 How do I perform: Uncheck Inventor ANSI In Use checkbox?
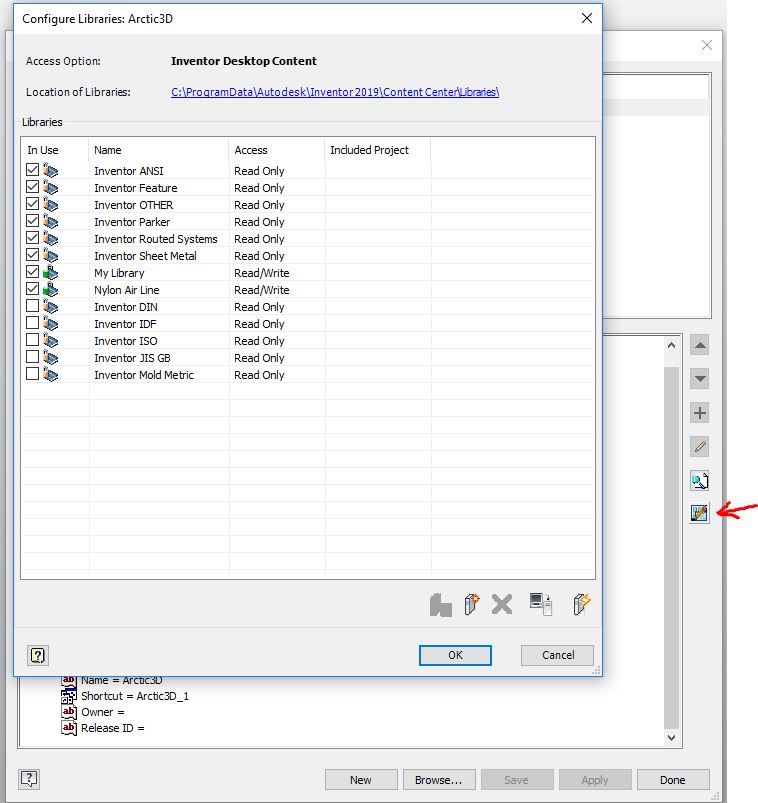32,170
